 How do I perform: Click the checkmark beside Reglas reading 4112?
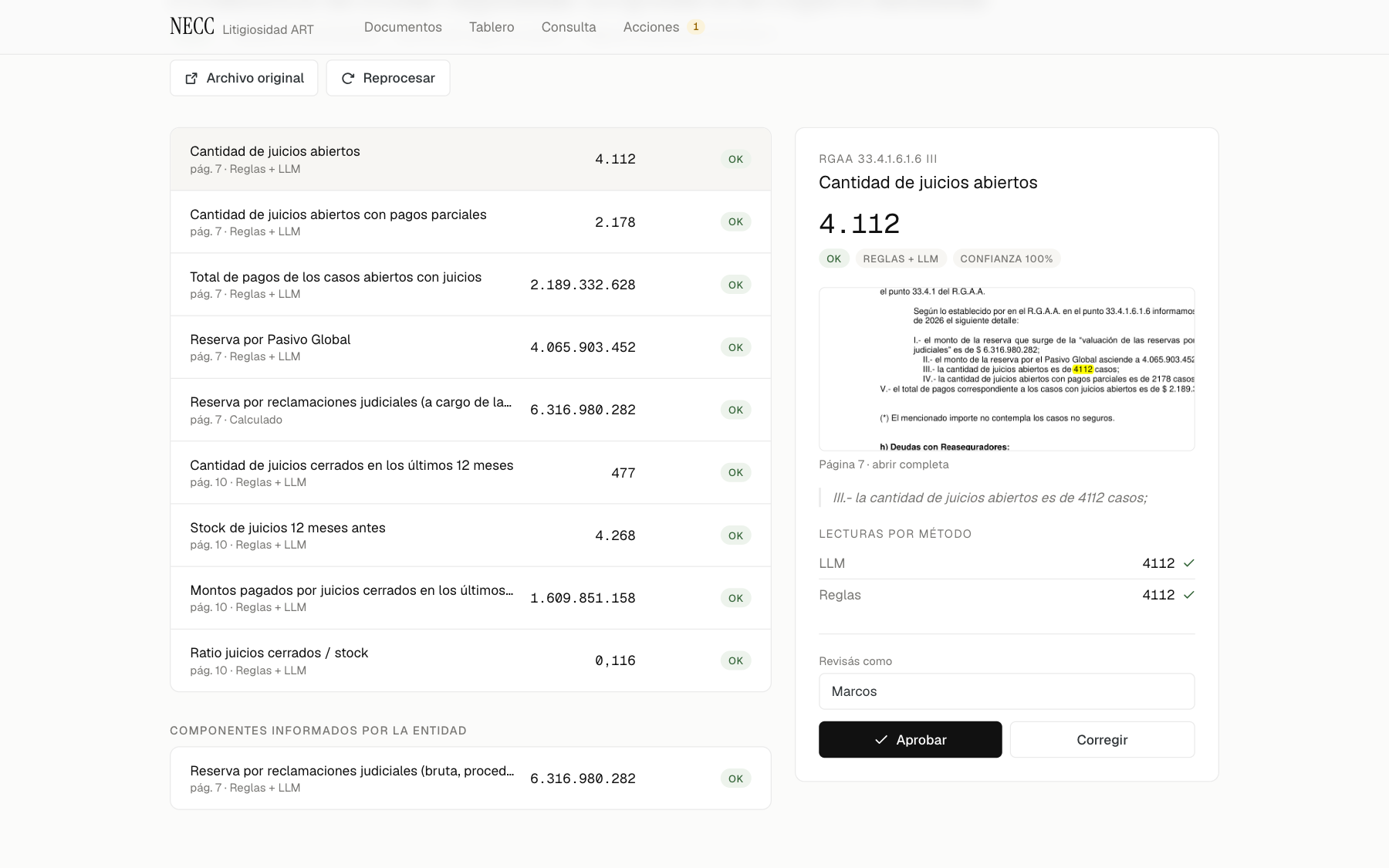click(1188, 595)
